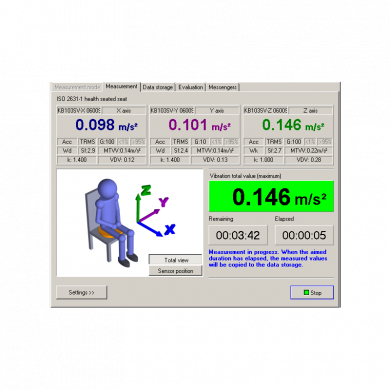Stop the running measurement
This screenshot has width=390, height=390.
pyautogui.click(x=312, y=293)
